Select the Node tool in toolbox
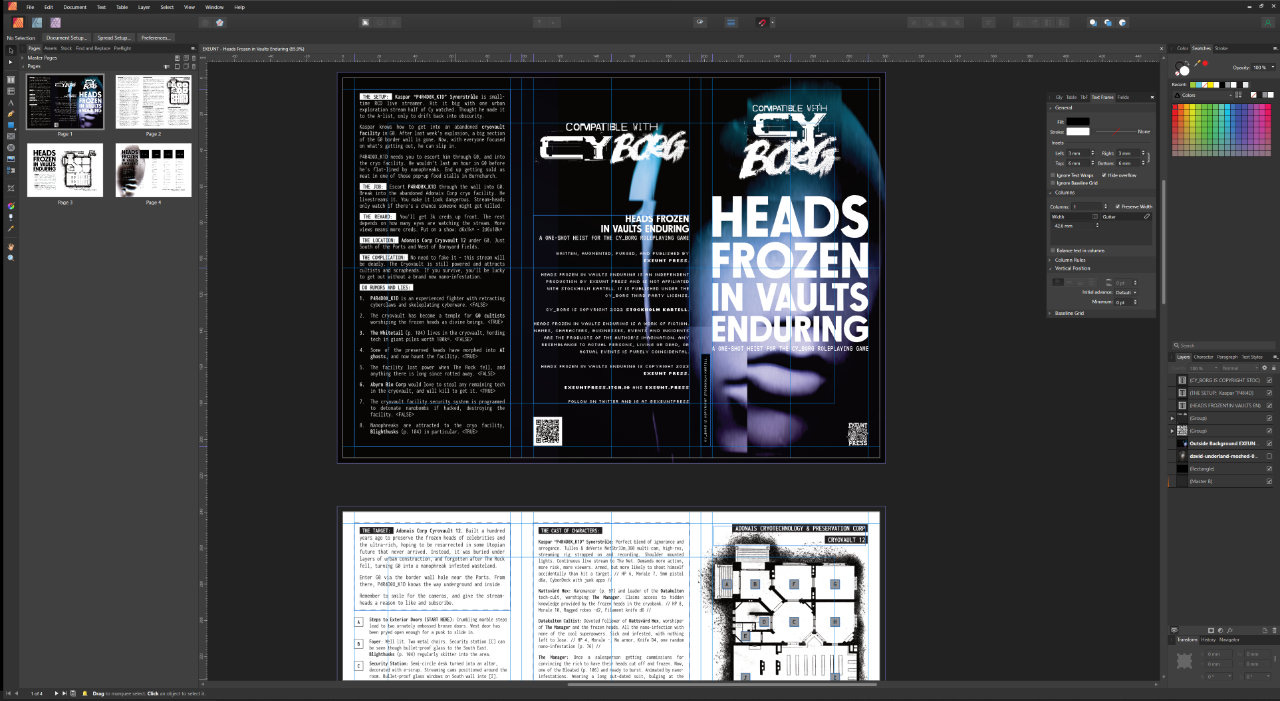Image resolution: width=1280 pixels, height=701 pixels. click(11, 62)
